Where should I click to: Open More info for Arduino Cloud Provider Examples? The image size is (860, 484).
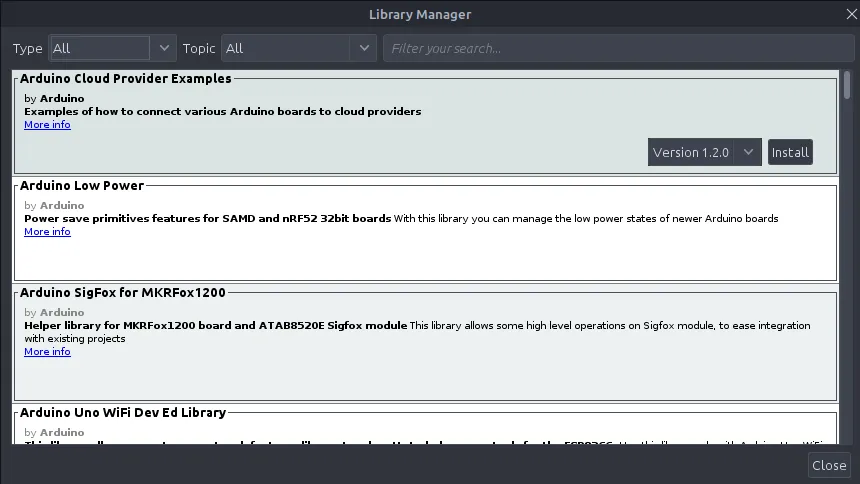pos(47,125)
